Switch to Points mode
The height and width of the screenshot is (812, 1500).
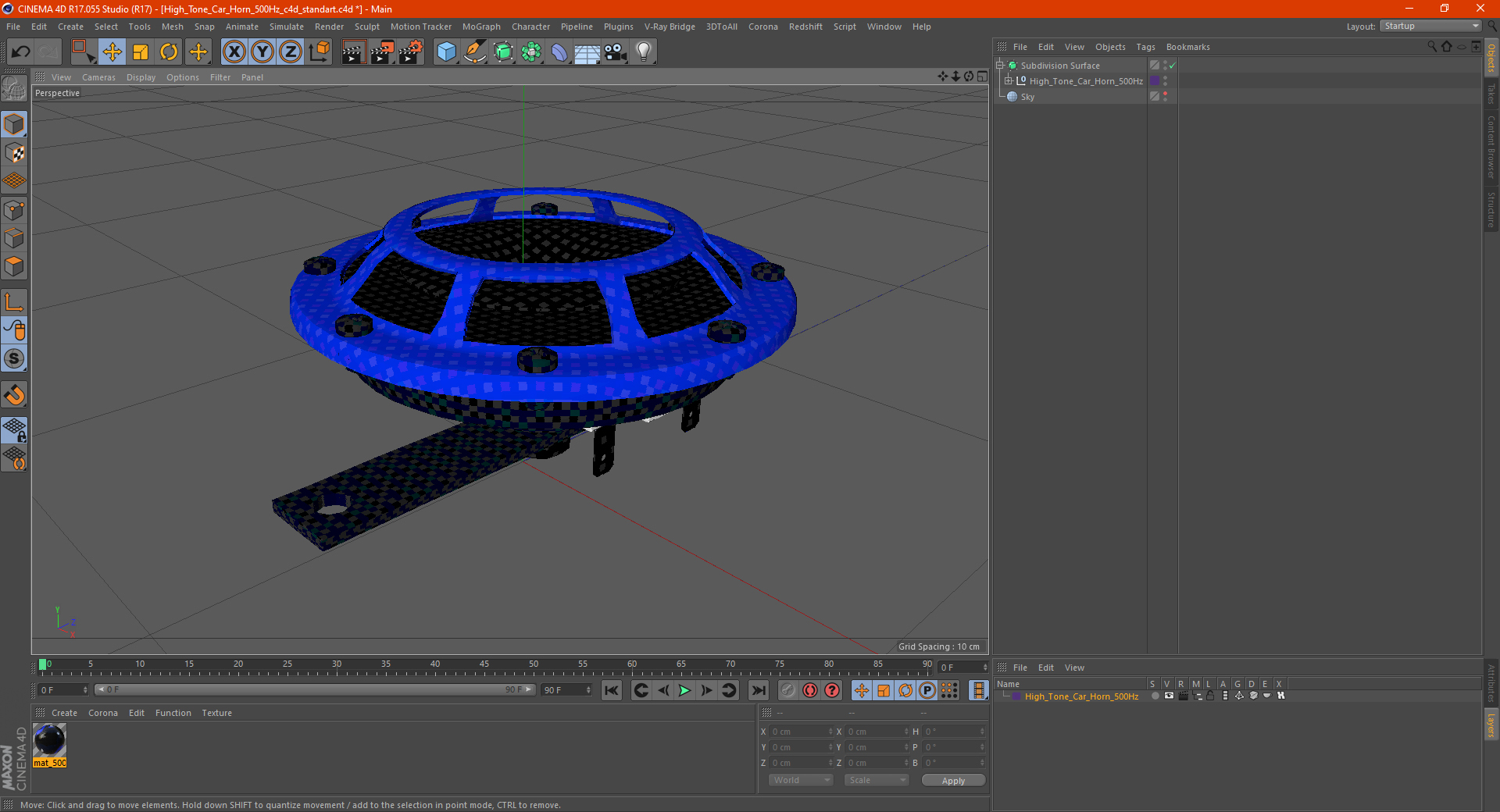[14, 209]
